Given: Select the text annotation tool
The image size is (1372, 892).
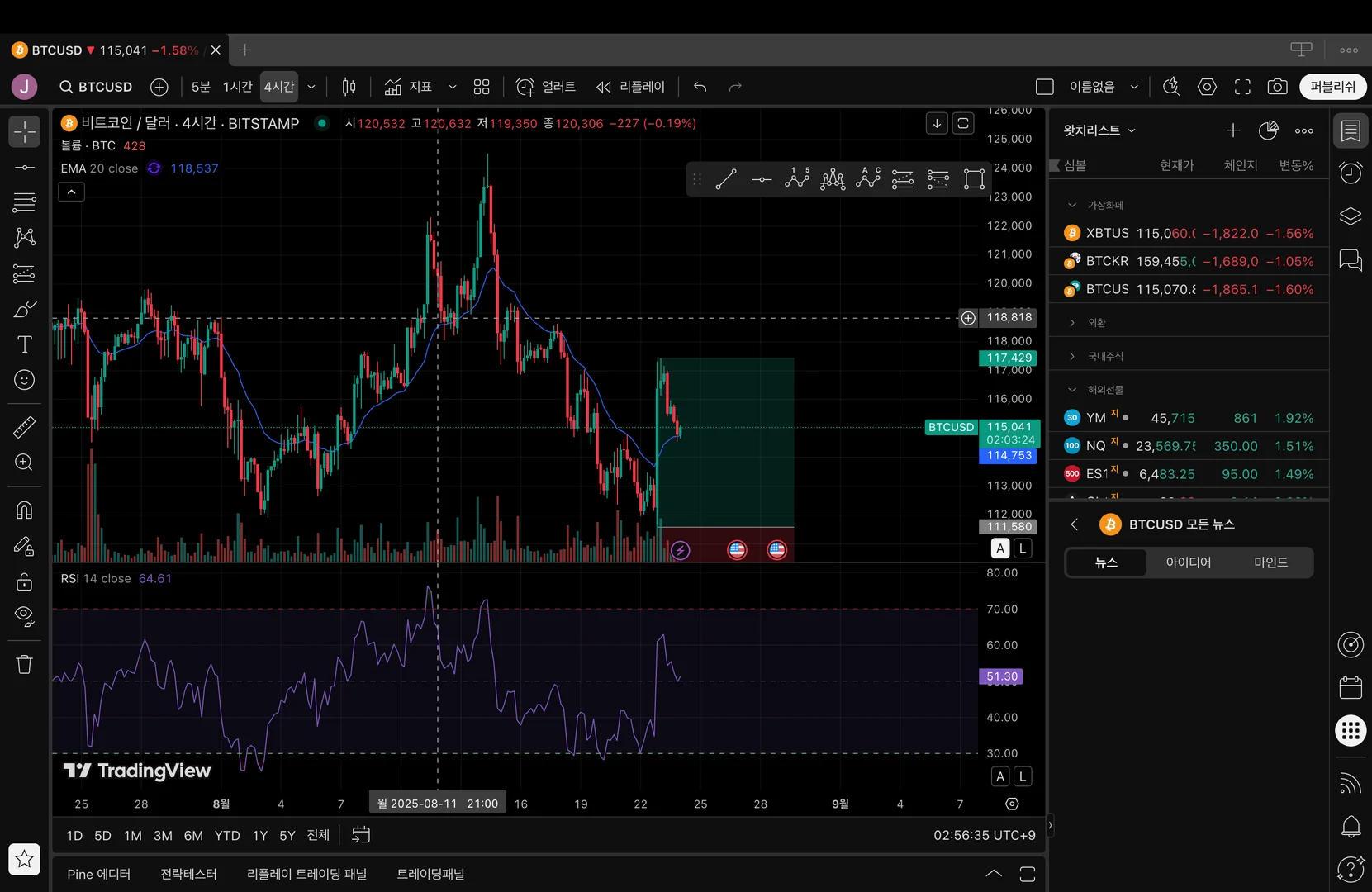Looking at the screenshot, I should pos(25,344).
